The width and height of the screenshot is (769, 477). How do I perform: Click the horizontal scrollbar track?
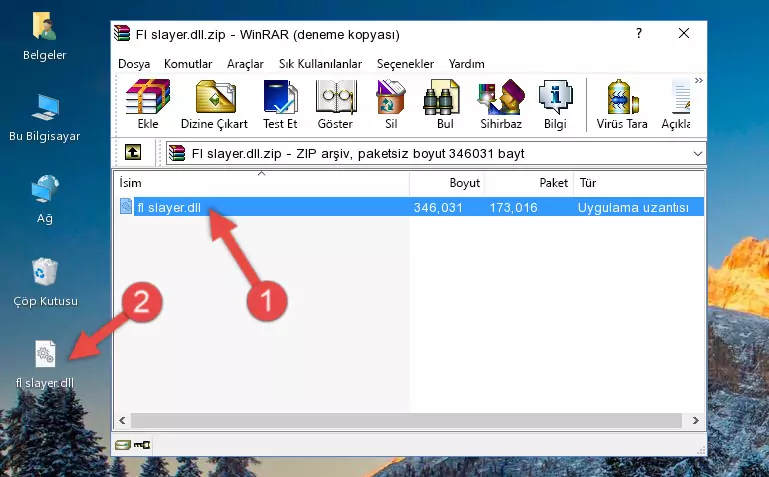pos(406,420)
